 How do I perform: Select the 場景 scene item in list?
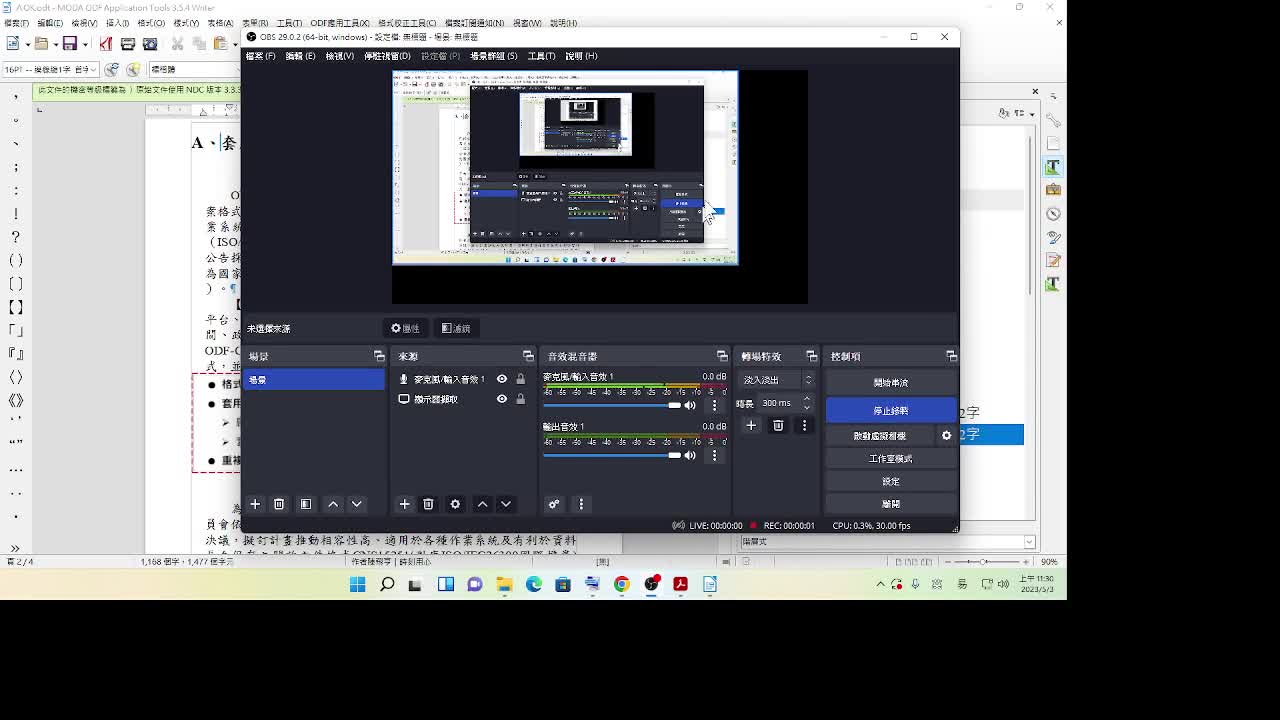tap(314, 380)
